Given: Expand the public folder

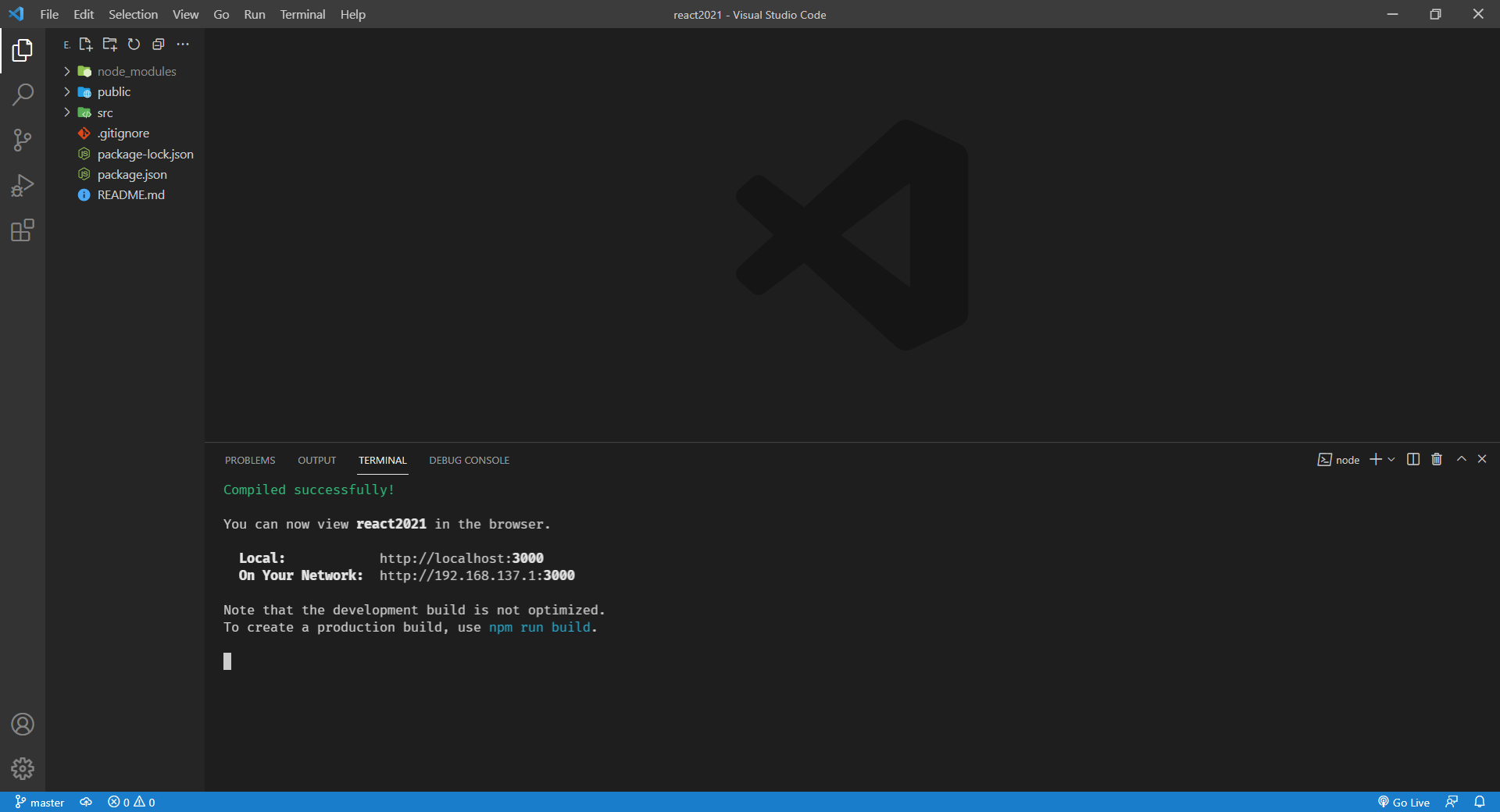Looking at the screenshot, I should point(125,92).
